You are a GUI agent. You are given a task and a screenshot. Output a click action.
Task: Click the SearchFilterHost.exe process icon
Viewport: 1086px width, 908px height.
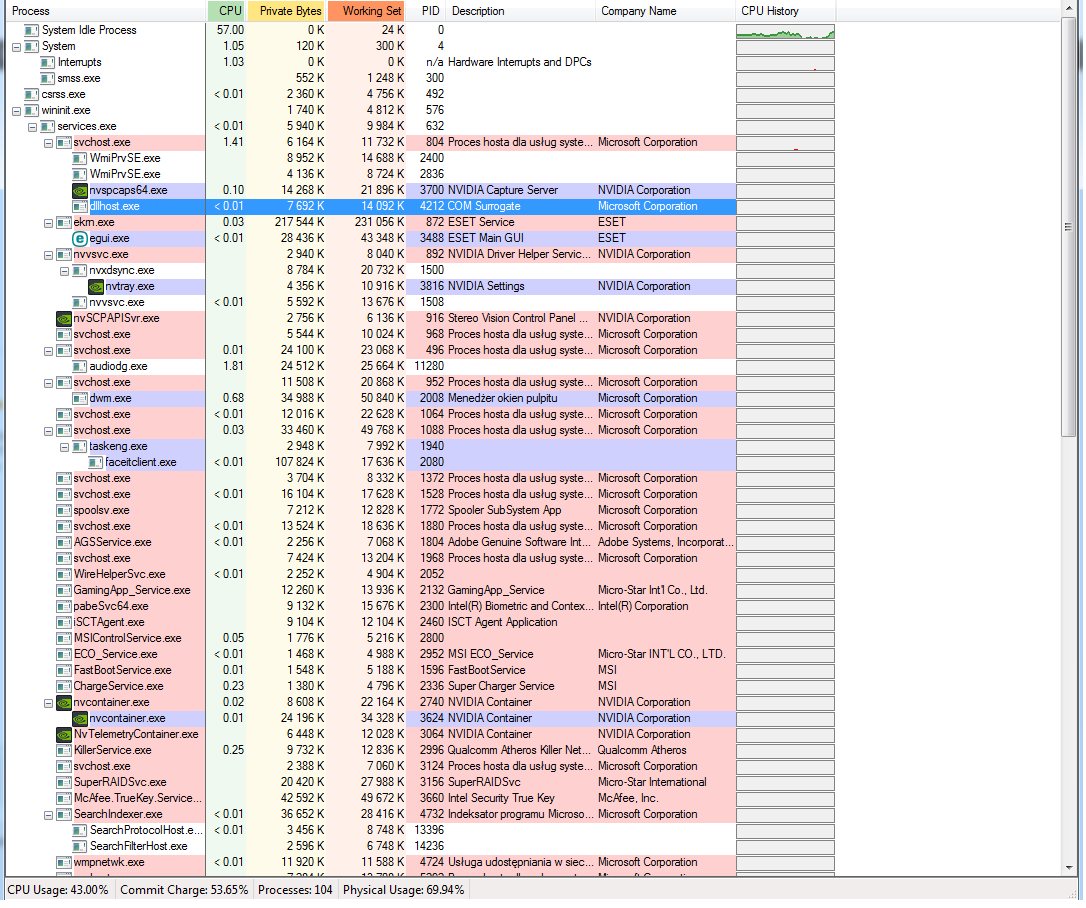point(80,846)
